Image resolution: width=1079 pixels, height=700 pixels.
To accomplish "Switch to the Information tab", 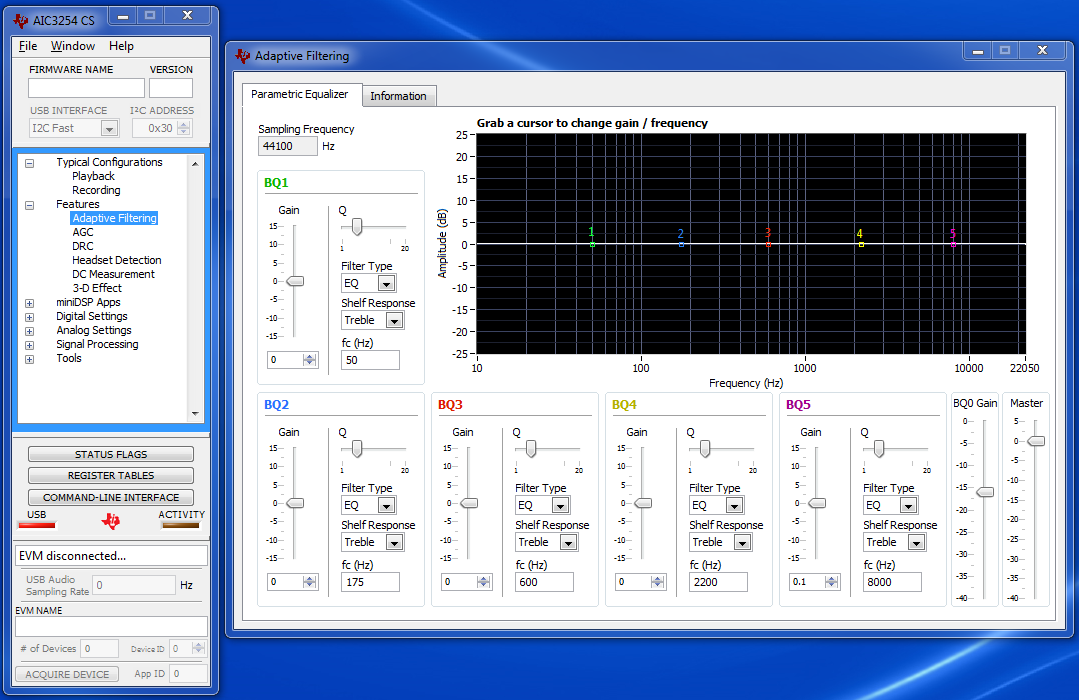I will [398, 96].
